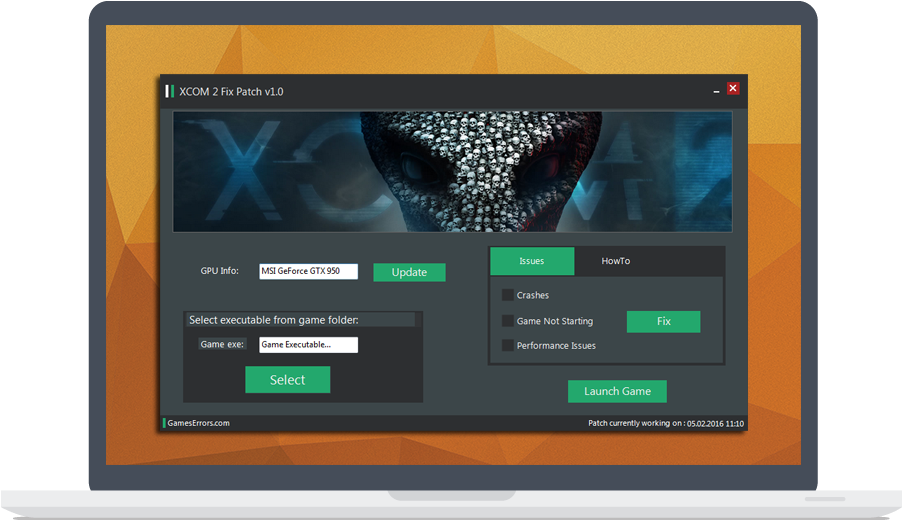This screenshot has height=520, width=902.
Task: Enable the Crashes checkbox
Action: [x=508, y=296]
